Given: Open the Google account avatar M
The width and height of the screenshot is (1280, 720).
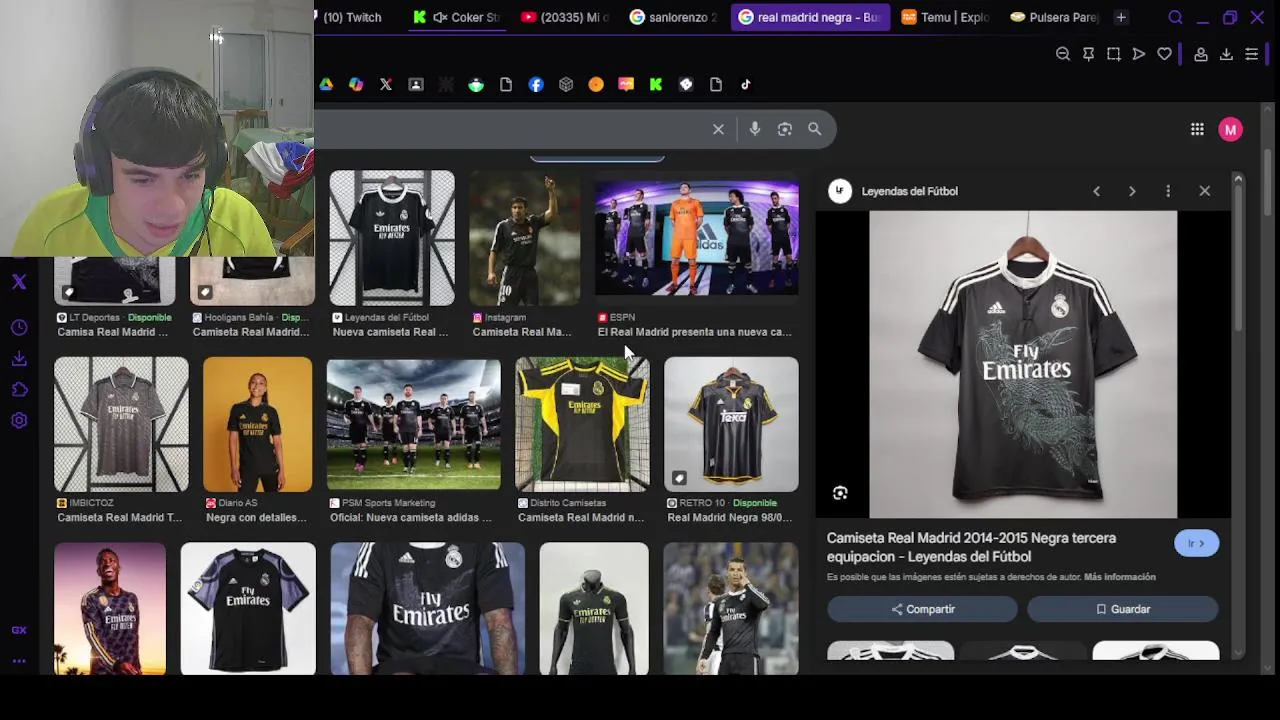Looking at the screenshot, I should tap(1231, 129).
